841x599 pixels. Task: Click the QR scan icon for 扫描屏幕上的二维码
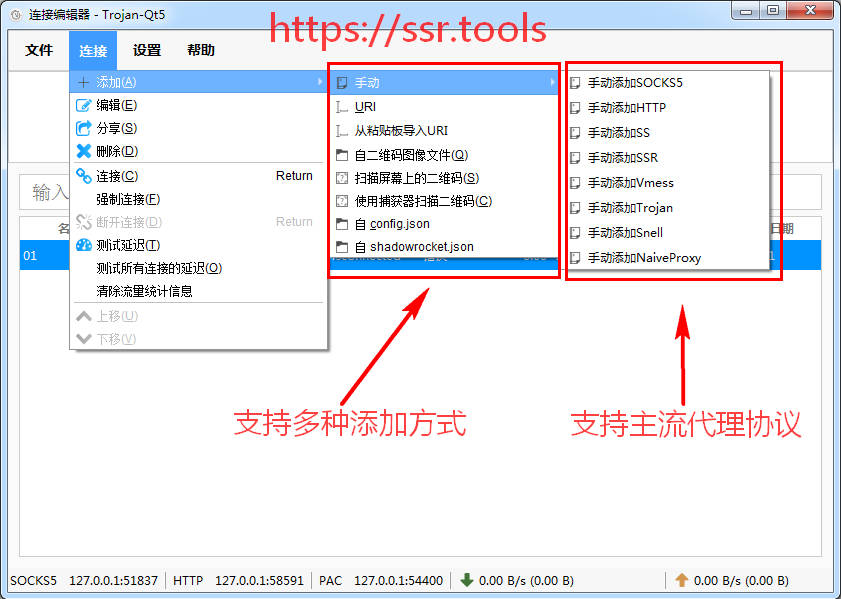(342, 178)
